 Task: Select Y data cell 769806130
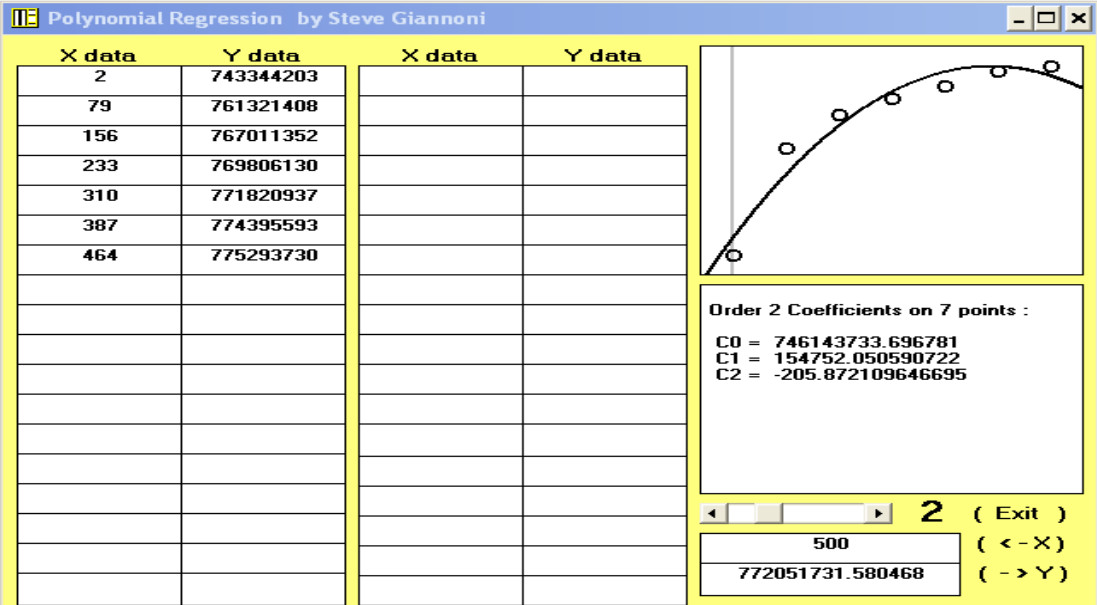coord(264,170)
